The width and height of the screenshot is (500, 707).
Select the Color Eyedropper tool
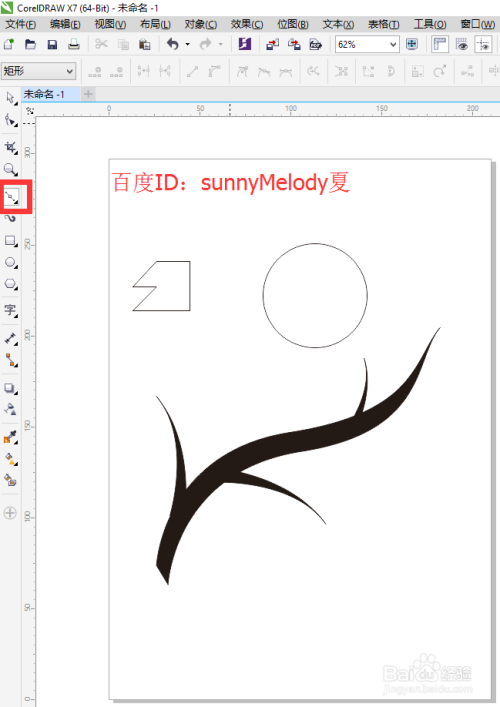pyautogui.click(x=10, y=437)
